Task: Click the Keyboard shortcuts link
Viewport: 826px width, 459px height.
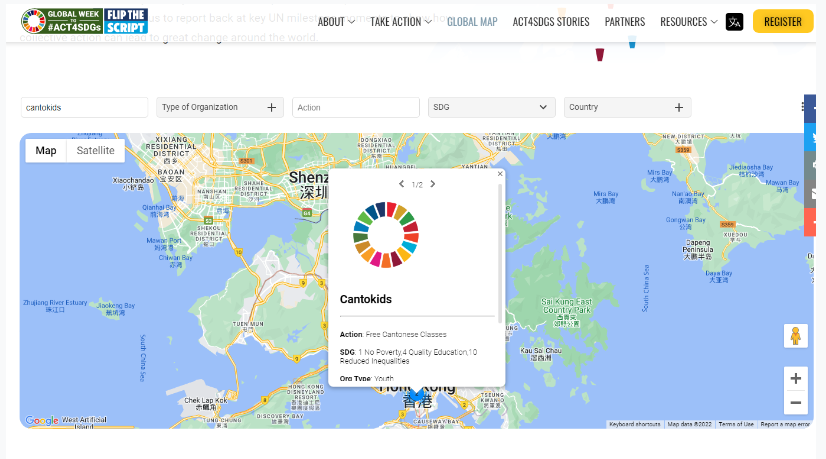Action: pyautogui.click(x=634, y=424)
